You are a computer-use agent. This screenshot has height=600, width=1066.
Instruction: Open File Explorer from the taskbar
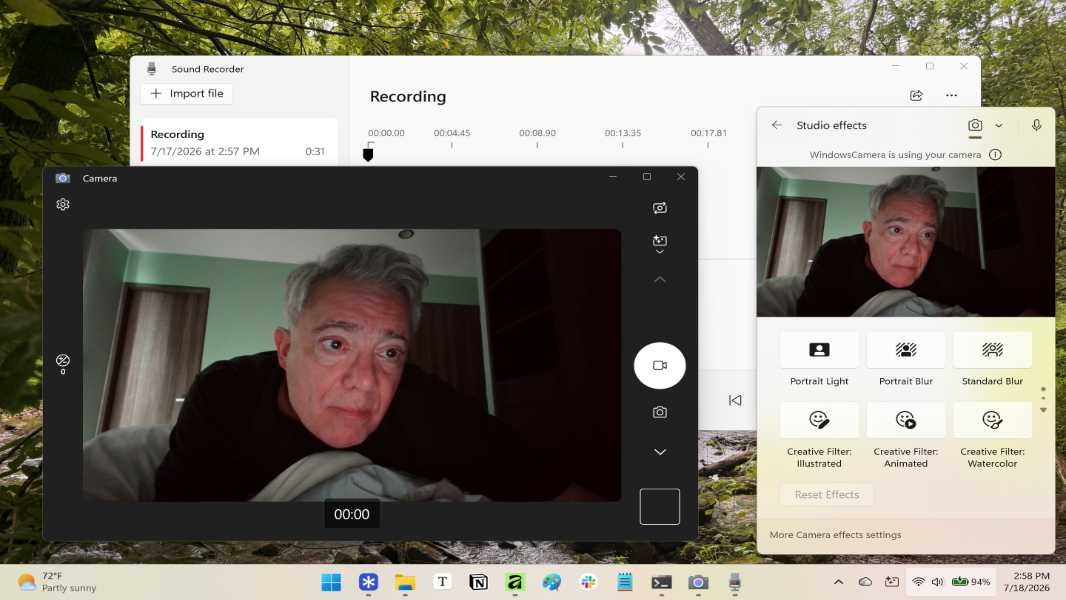pos(405,582)
